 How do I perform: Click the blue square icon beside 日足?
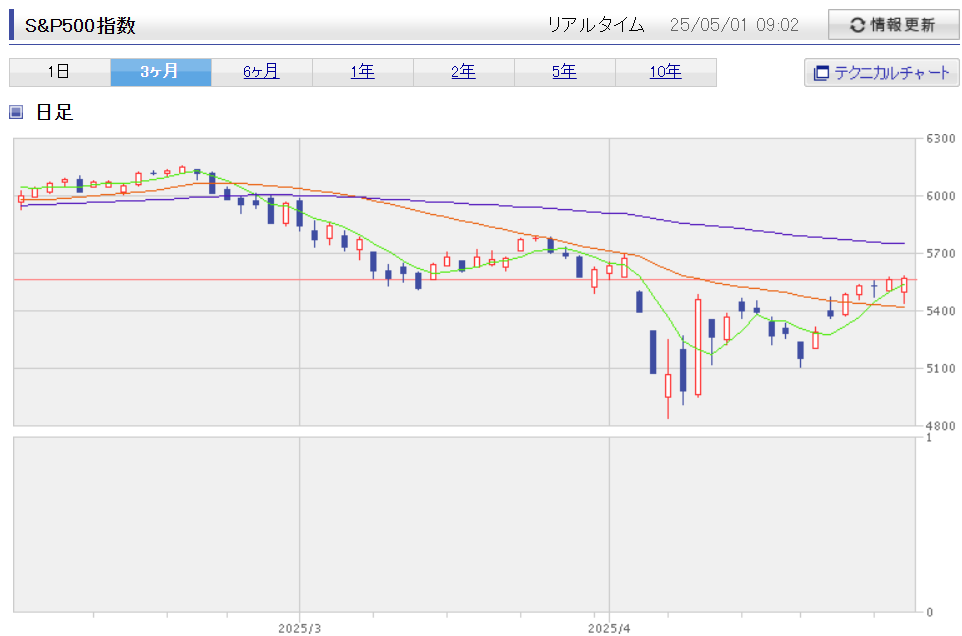click(16, 112)
